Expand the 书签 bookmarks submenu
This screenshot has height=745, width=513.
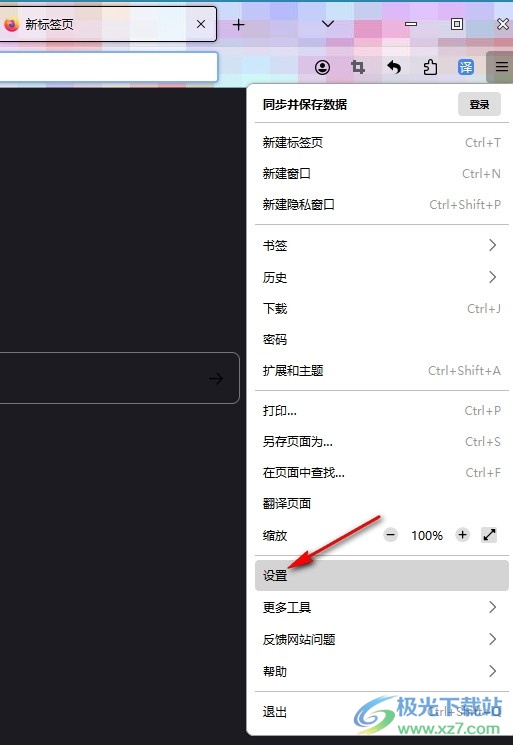tap(381, 246)
